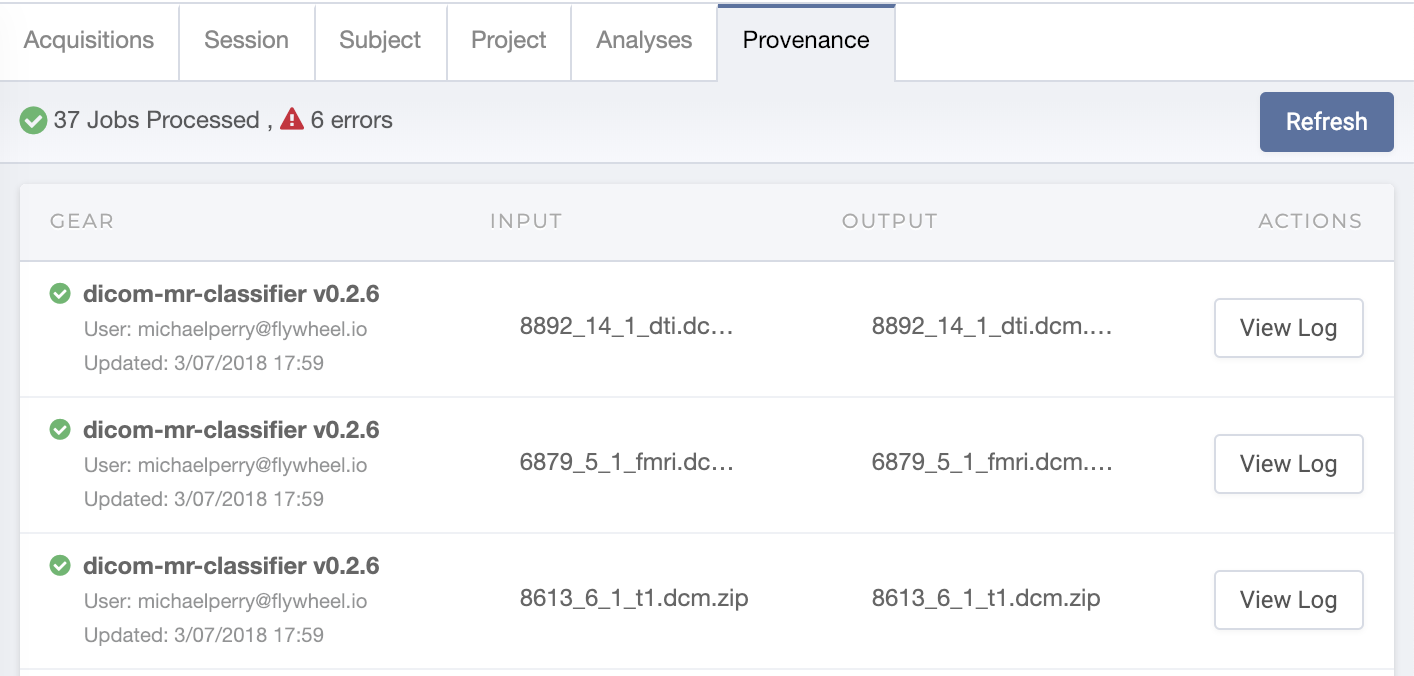Click the OUTPUT column header
Screen dimensions: 1414x676
[x=890, y=221]
